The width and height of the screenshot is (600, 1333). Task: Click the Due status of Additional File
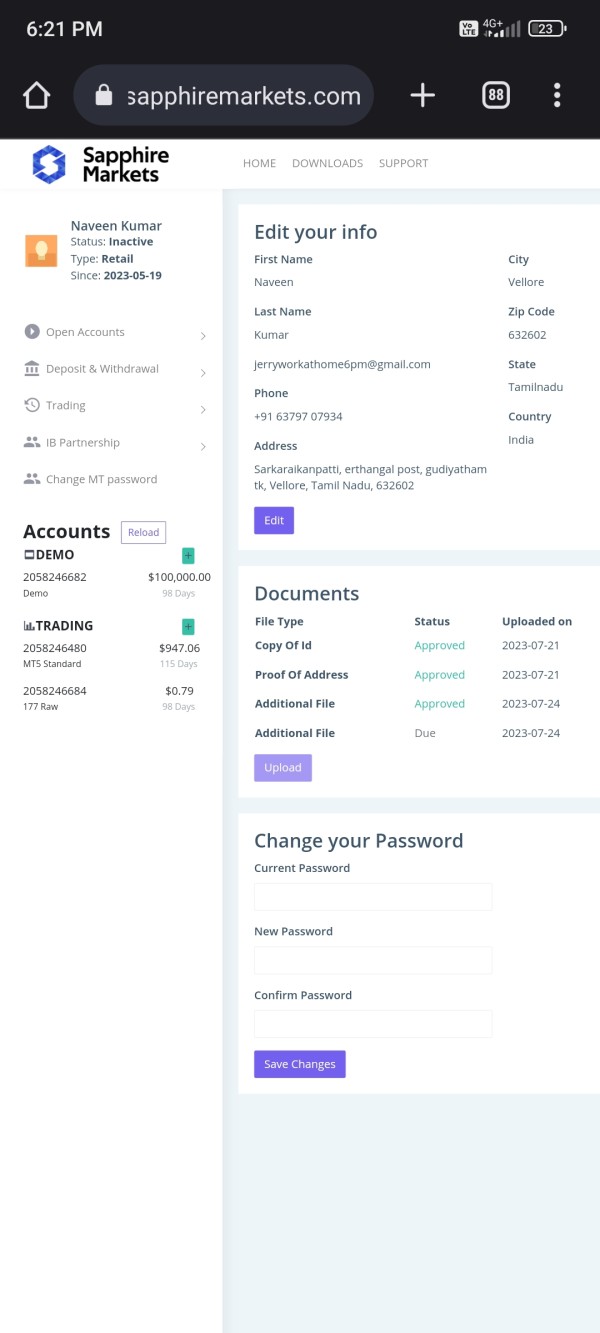tap(425, 733)
